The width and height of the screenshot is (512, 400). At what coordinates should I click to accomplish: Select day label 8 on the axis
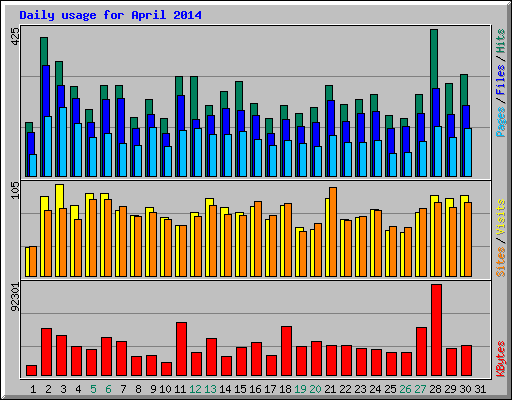(x=138, y=389)
